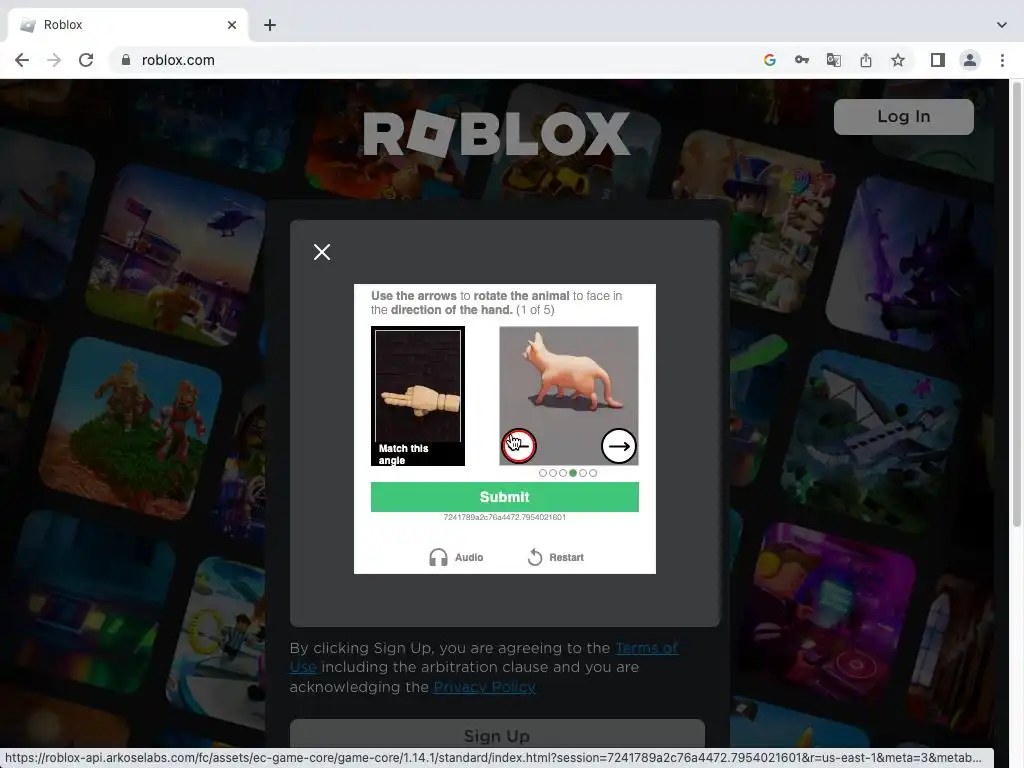Reload the Roblox page

point(86,60)
